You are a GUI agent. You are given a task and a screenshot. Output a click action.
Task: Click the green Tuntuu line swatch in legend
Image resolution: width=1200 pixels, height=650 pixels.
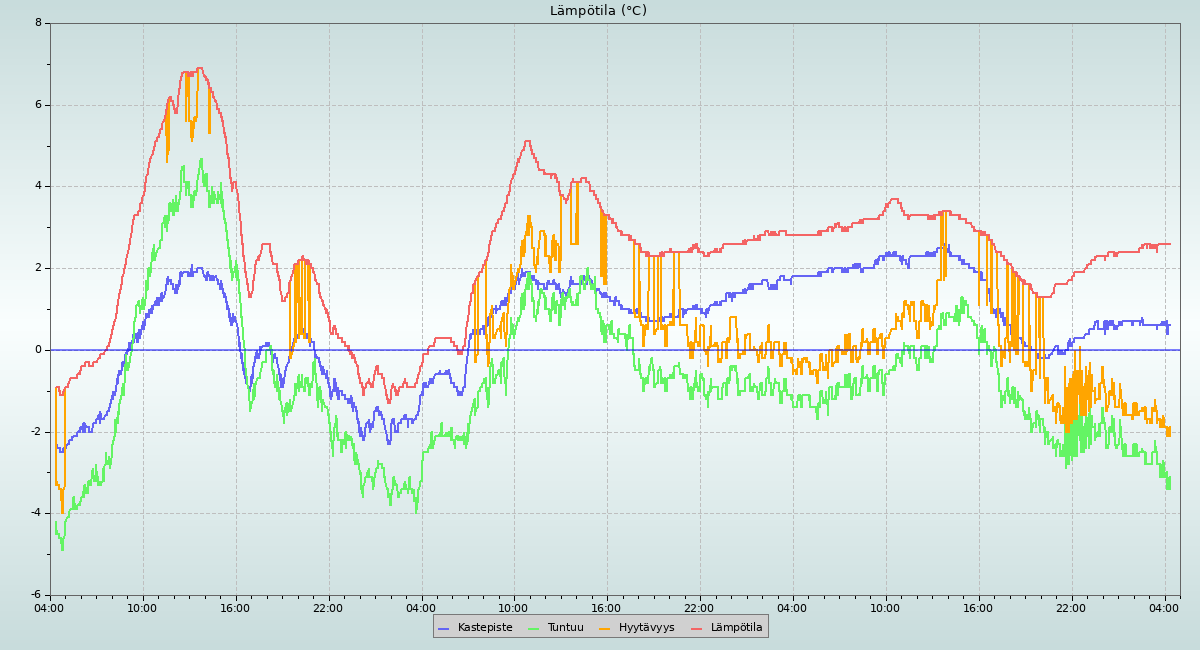(533, 628)
